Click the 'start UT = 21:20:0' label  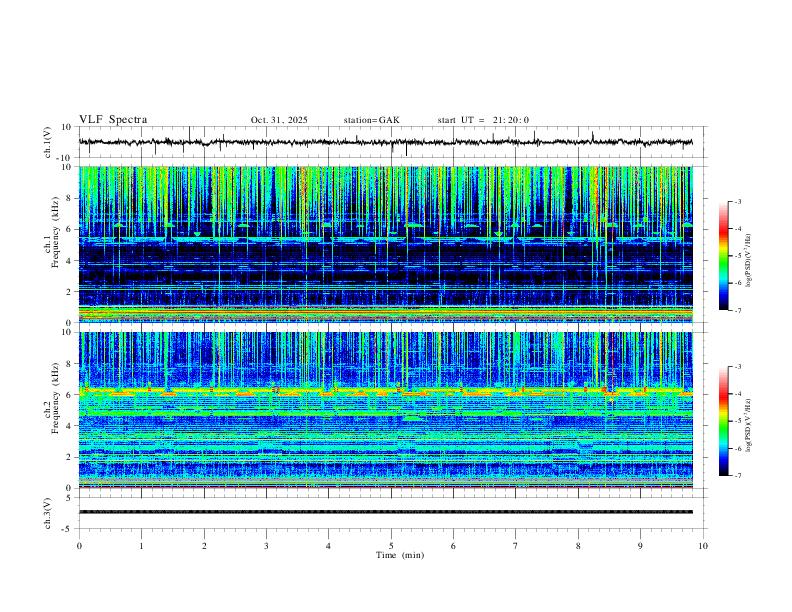pos(483,120)
